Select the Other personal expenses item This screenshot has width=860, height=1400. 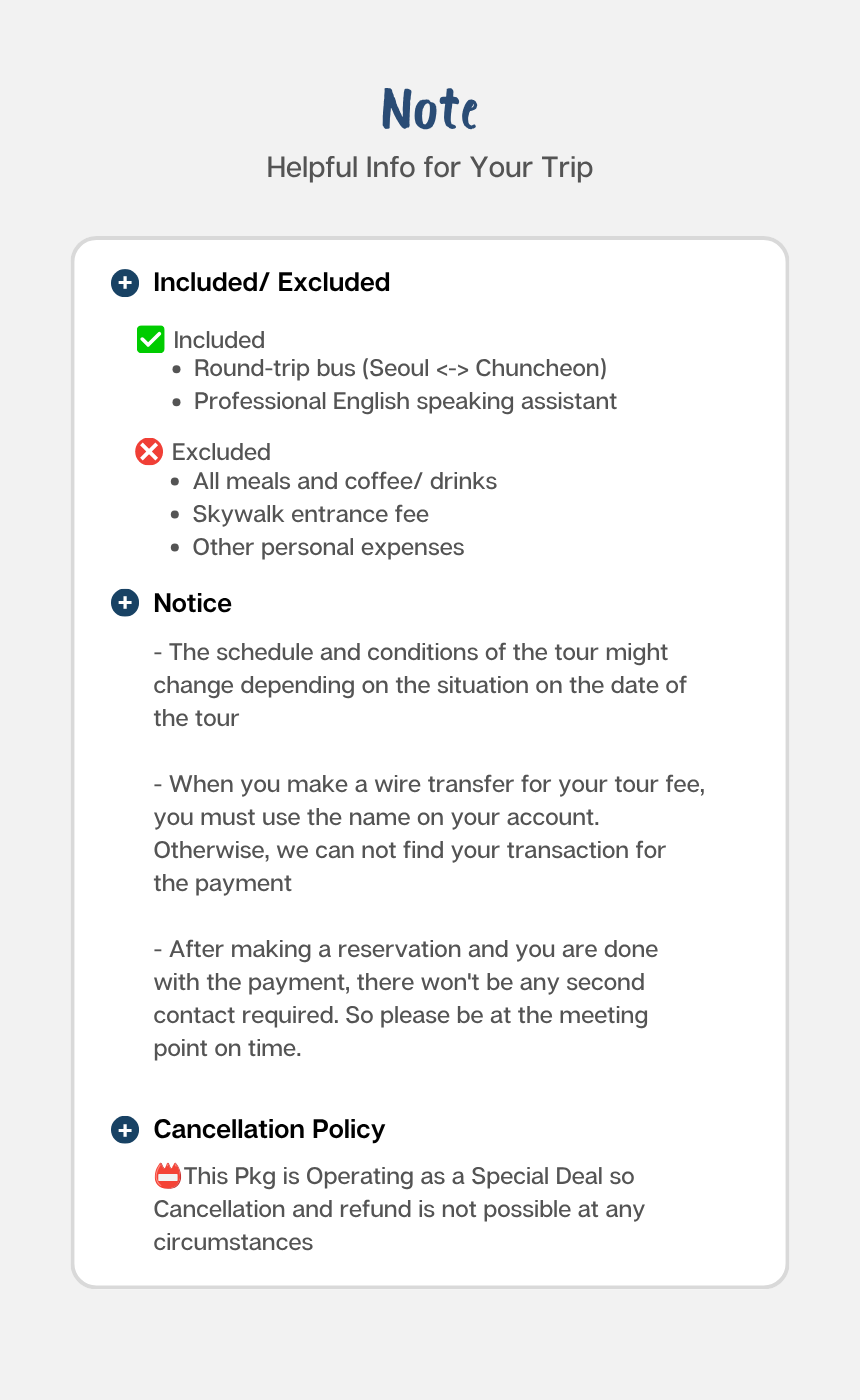click(x=328, y=547)
